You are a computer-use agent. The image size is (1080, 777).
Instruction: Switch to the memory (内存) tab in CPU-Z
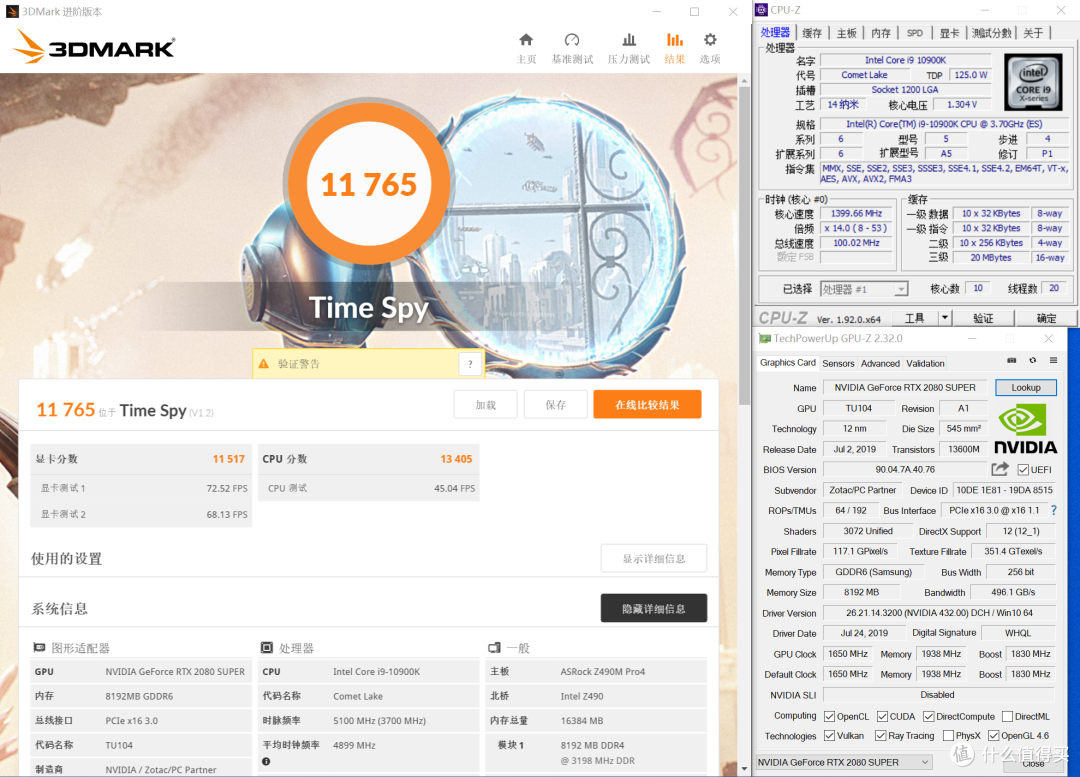(881, 33)
